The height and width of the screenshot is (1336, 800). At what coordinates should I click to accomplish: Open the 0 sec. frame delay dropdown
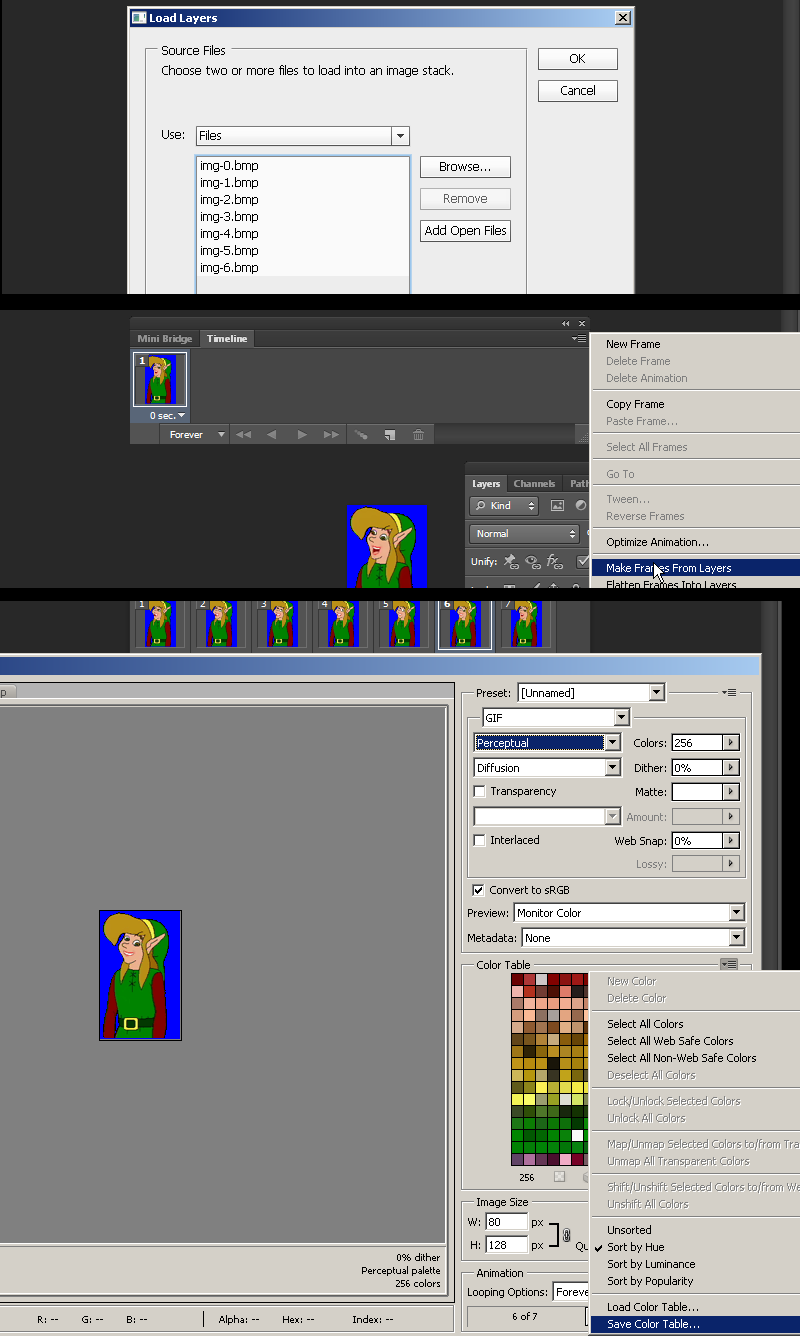tap(167, 415)
